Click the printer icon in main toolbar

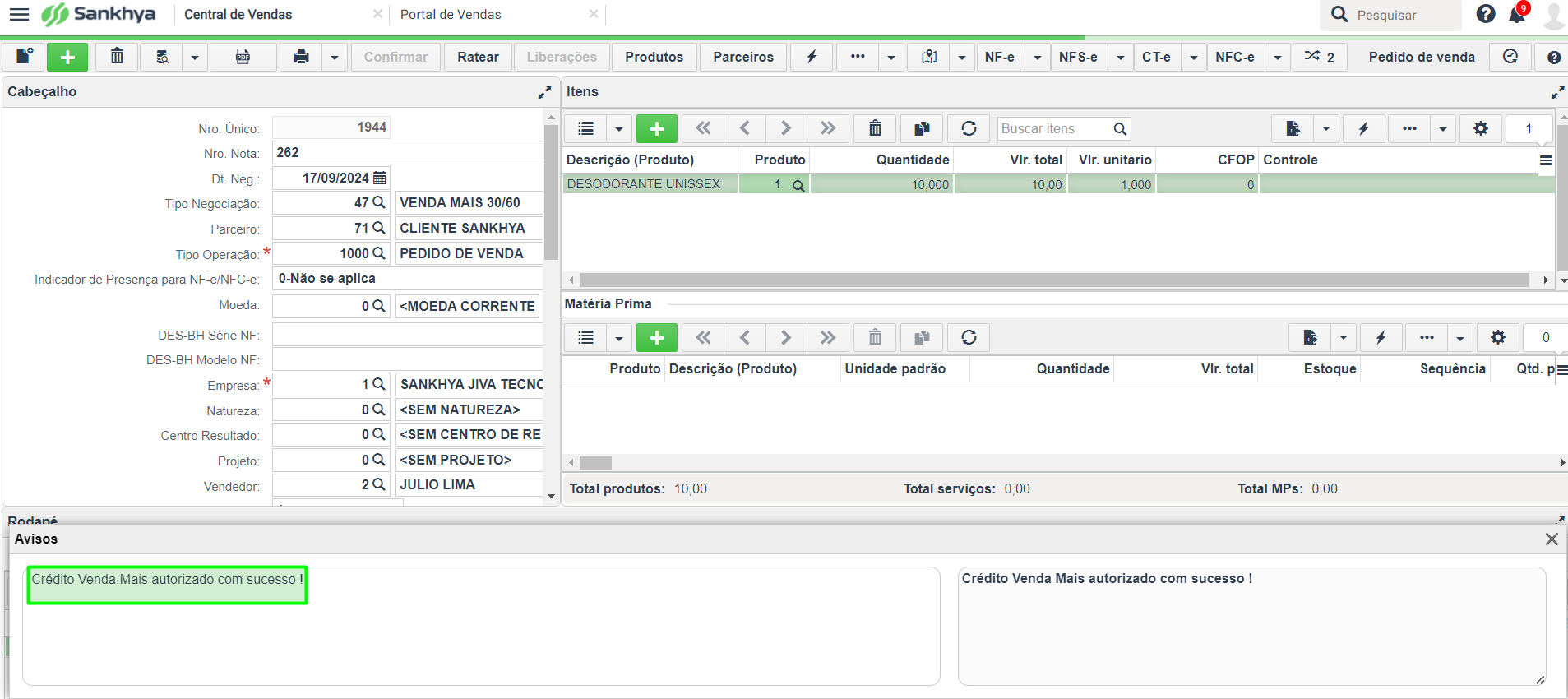[301, 57]
